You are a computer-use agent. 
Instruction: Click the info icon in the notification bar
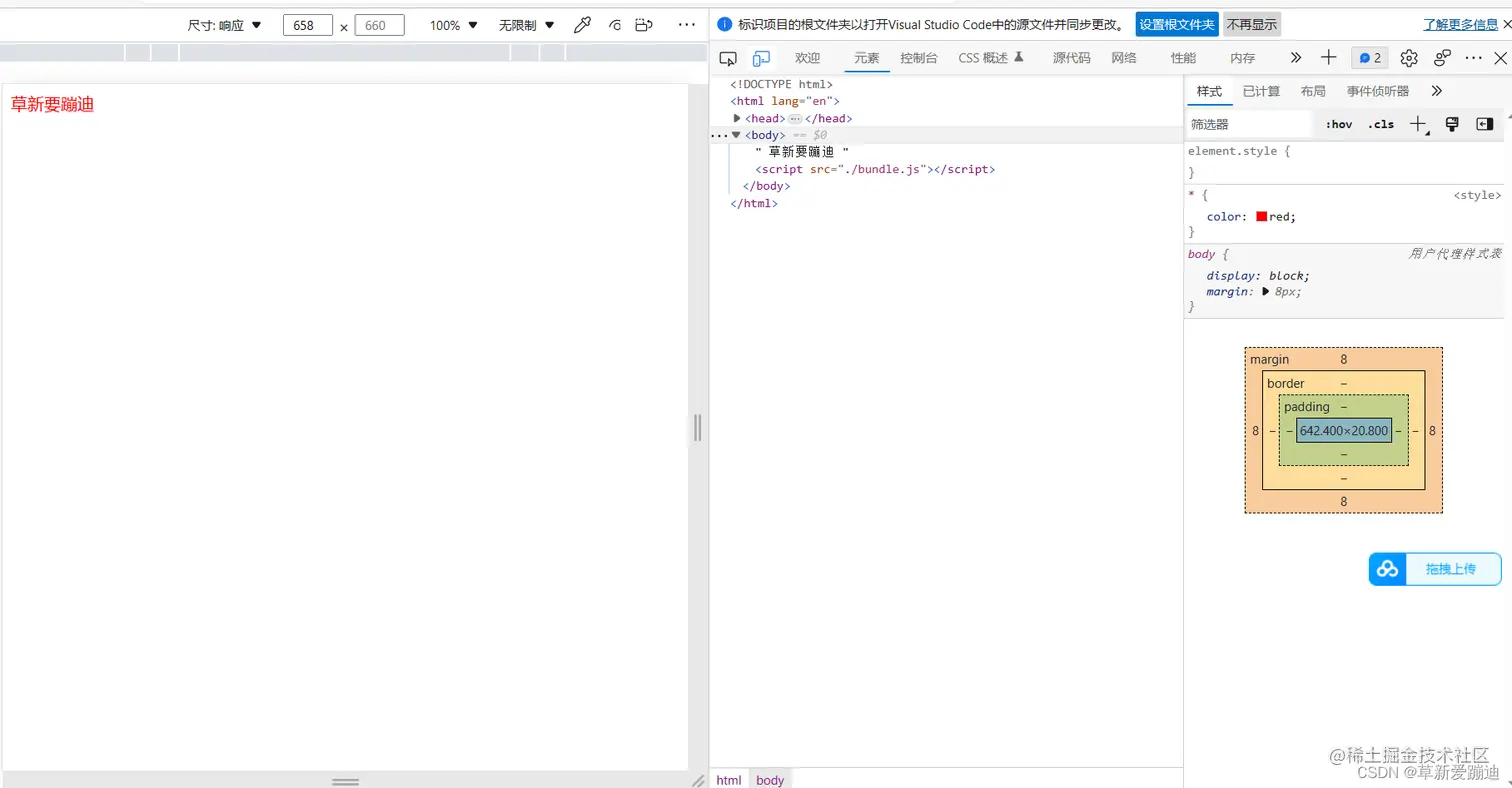(726, 25)
